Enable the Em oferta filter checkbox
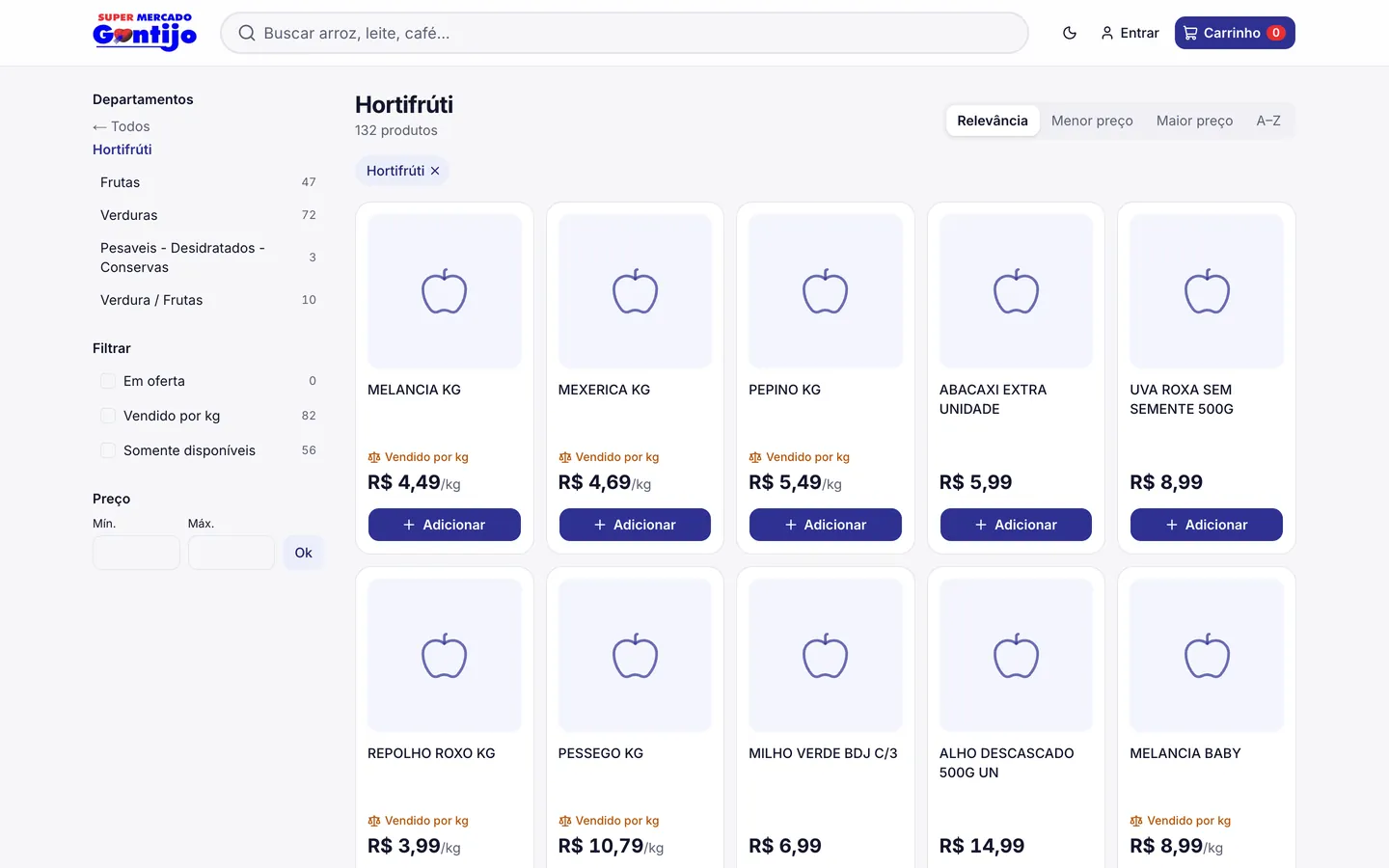Screen dimensions: 1389x868 108,381
